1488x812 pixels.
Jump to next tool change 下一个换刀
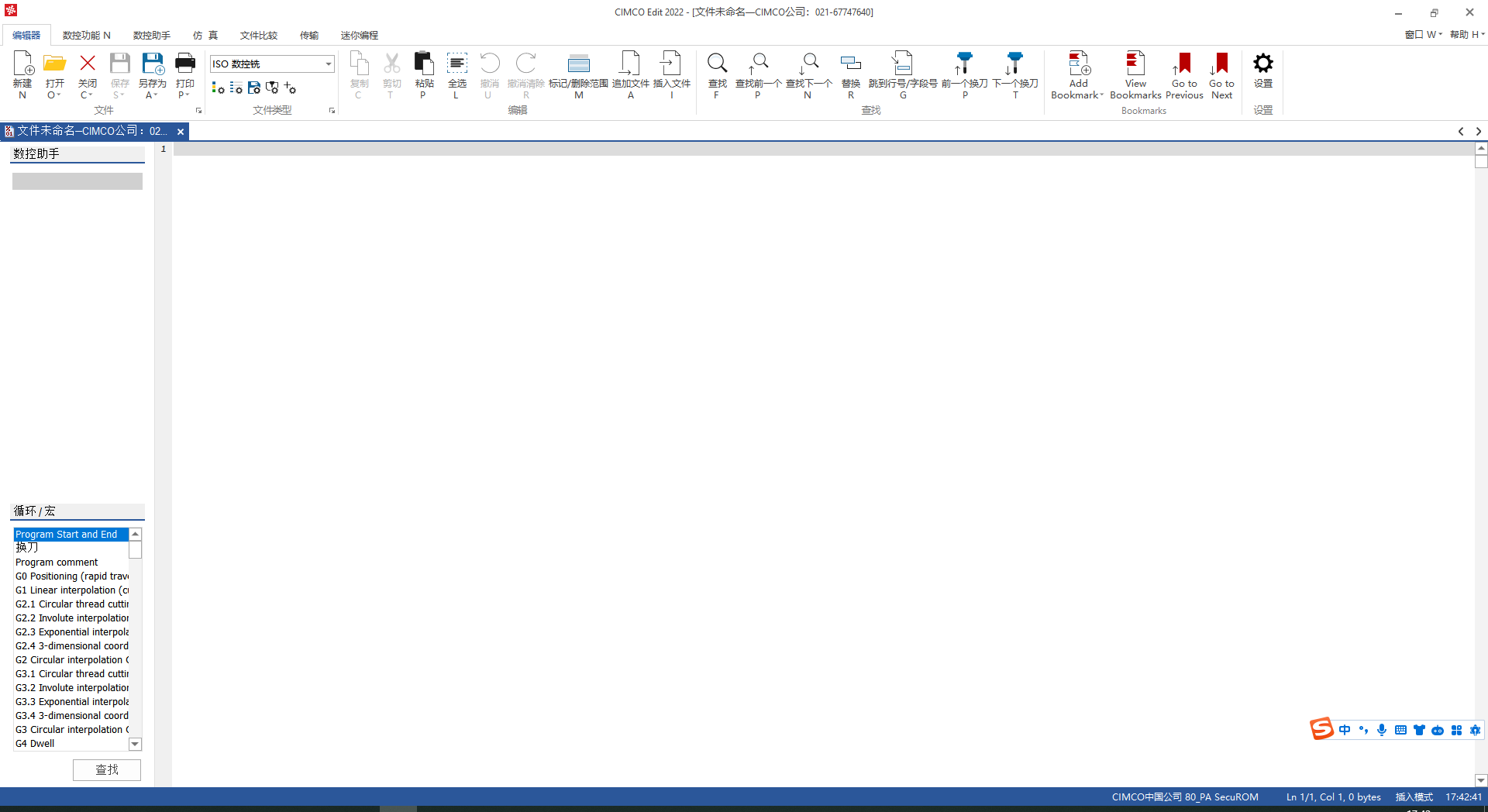coord(1015,74)
